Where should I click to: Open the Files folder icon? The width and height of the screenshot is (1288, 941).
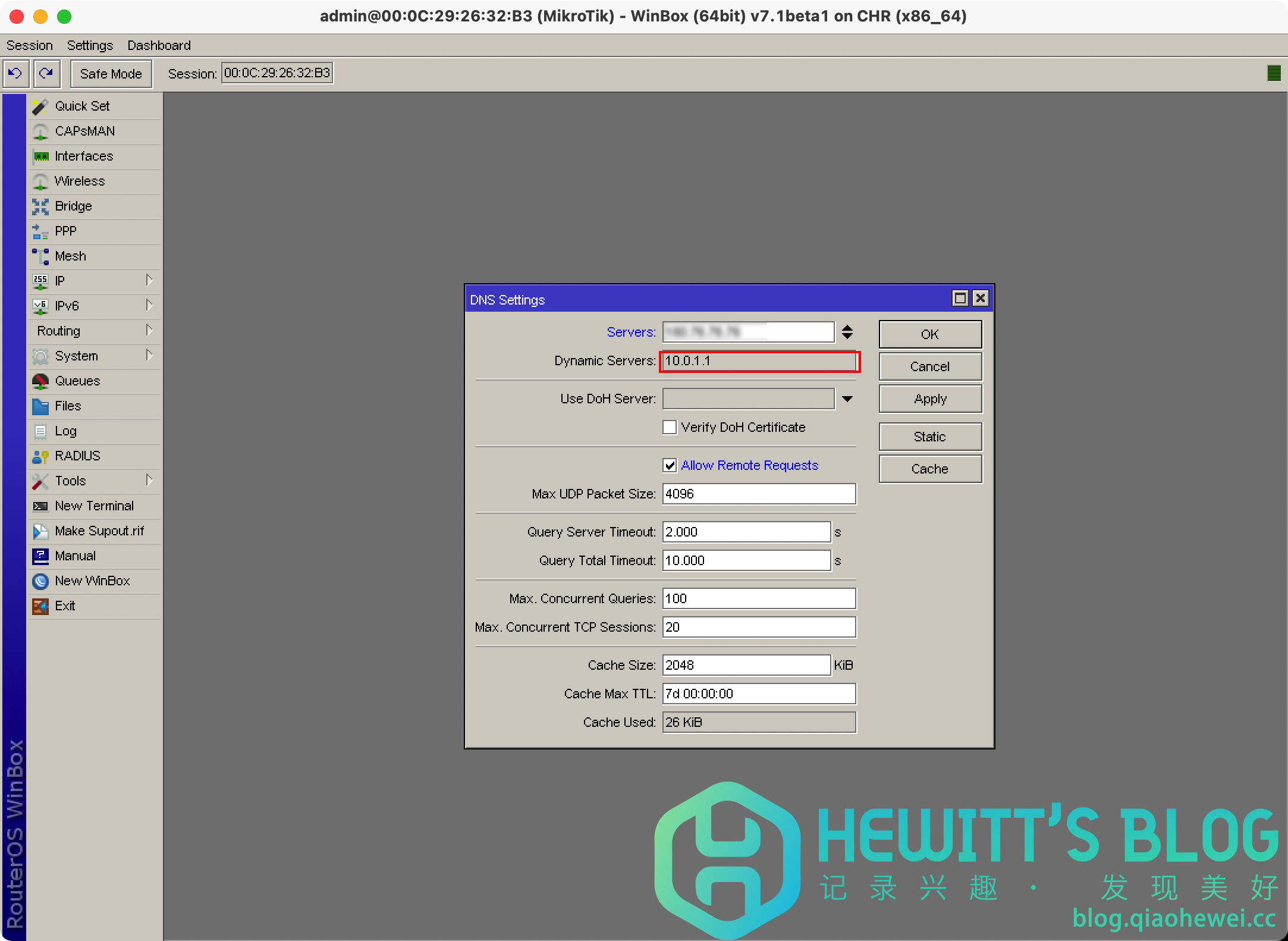tap(40, 406)
